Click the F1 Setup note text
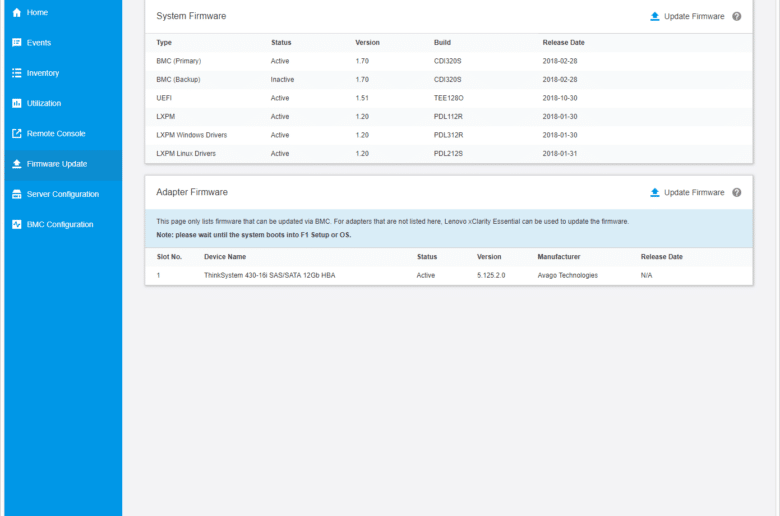780x516 pixels. tap(254, 235)
